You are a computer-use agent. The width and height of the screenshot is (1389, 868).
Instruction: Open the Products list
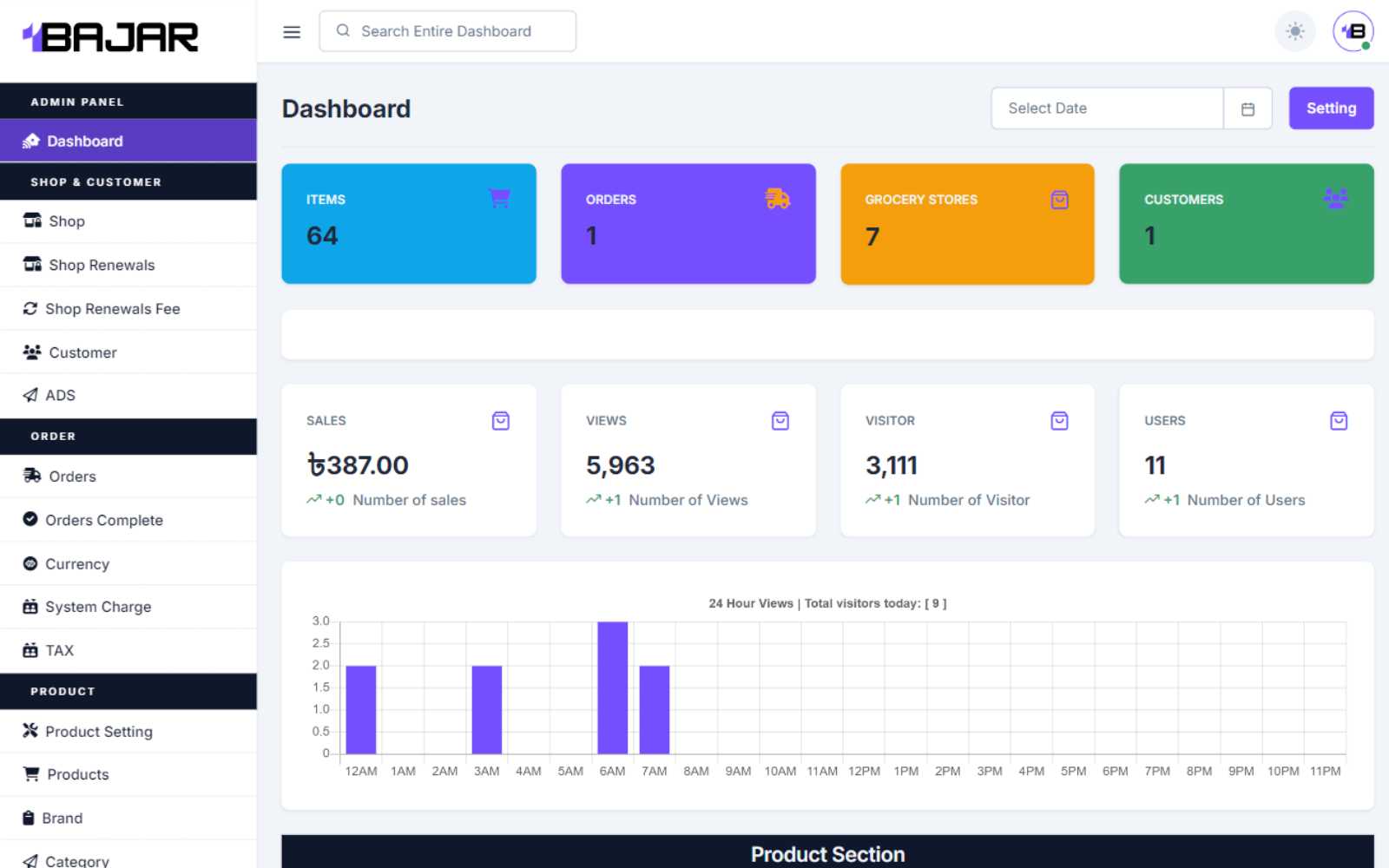click(x=128, y=774)
